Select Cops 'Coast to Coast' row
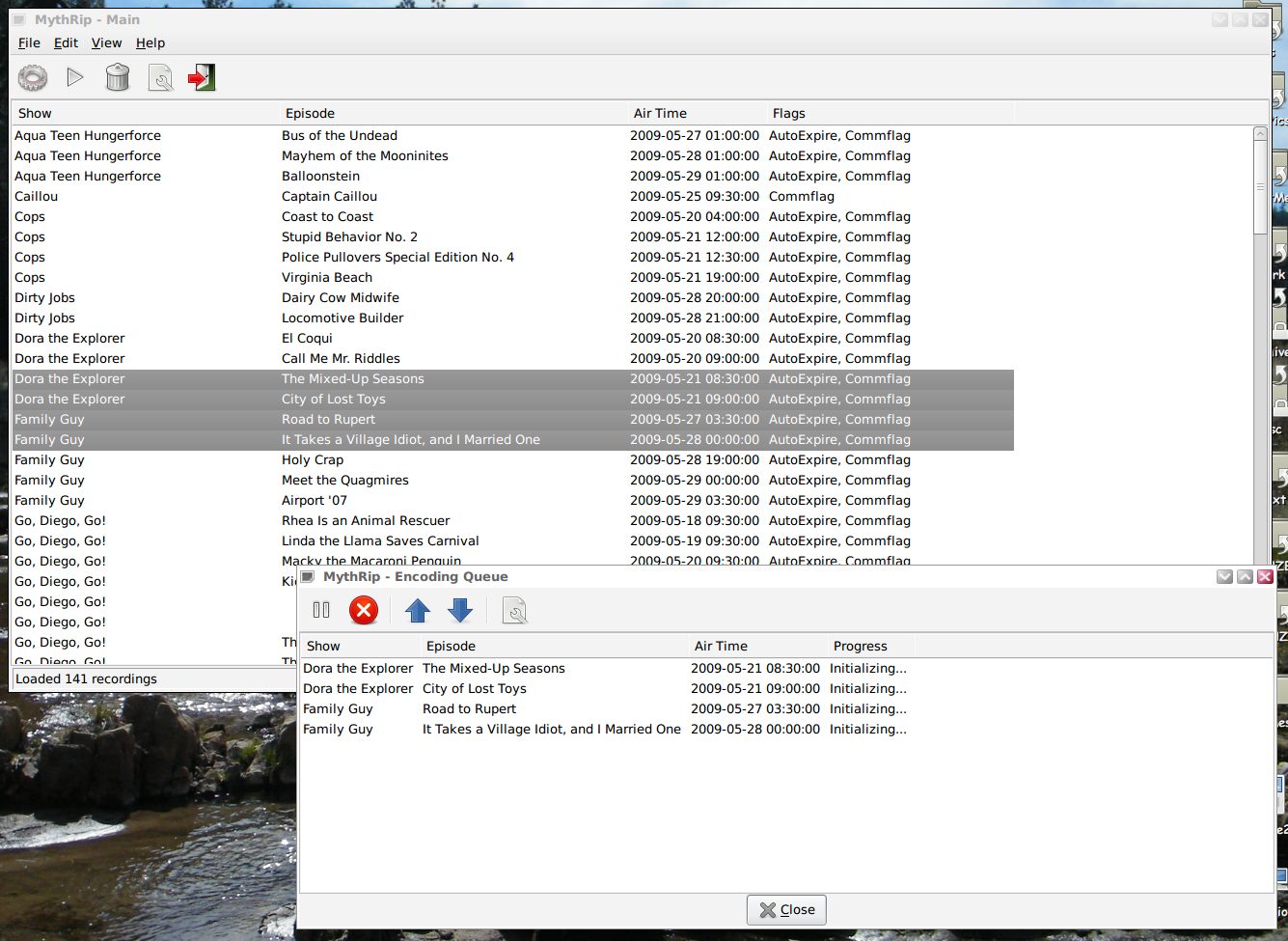Screen dimensions: 1288x941 click(x=512, y=216)
